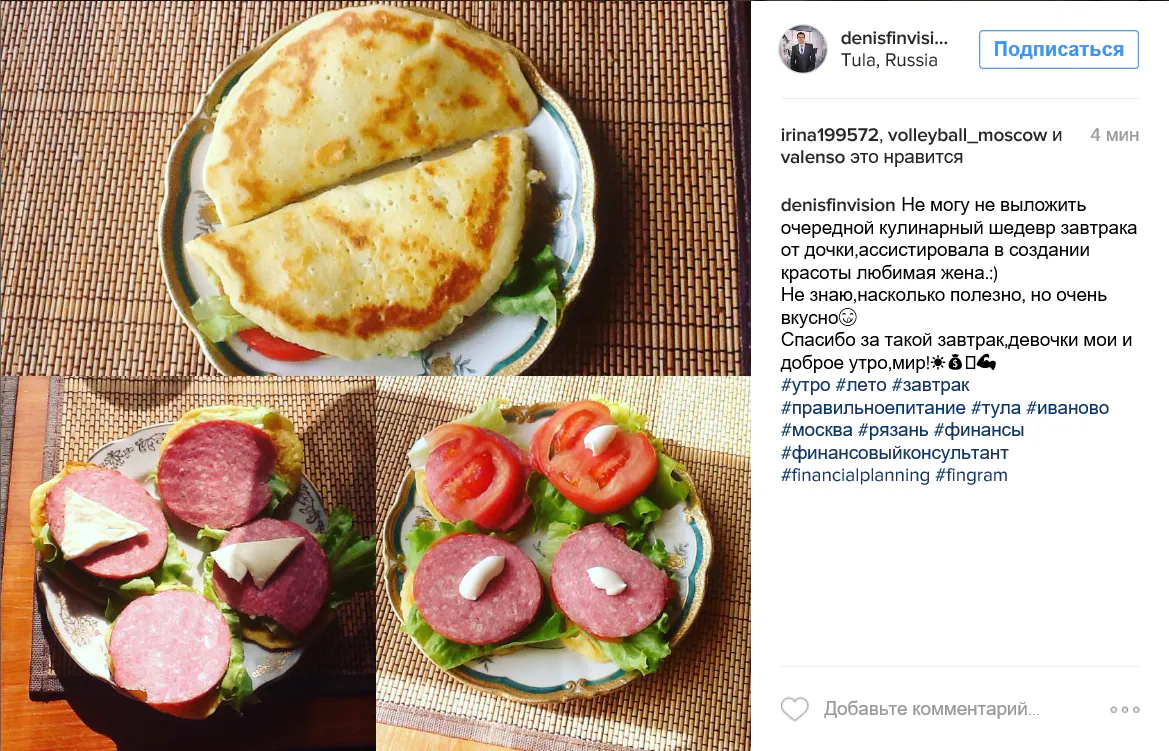
Task: Open the #лето hashtag
Action: [x=861, y=386]
